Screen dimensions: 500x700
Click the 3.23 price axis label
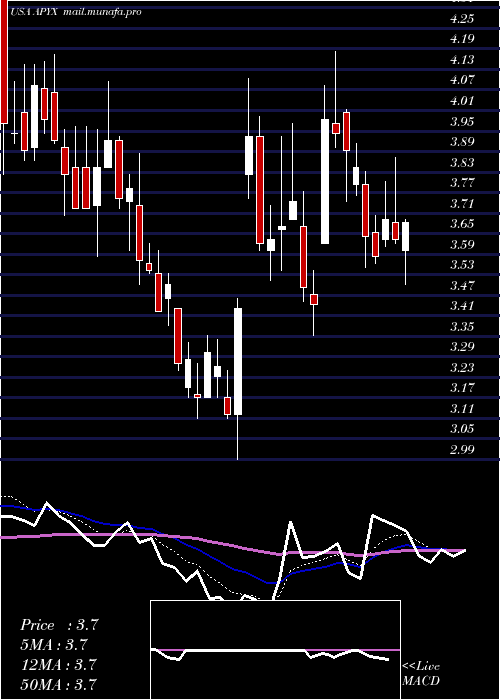[462, 367]
